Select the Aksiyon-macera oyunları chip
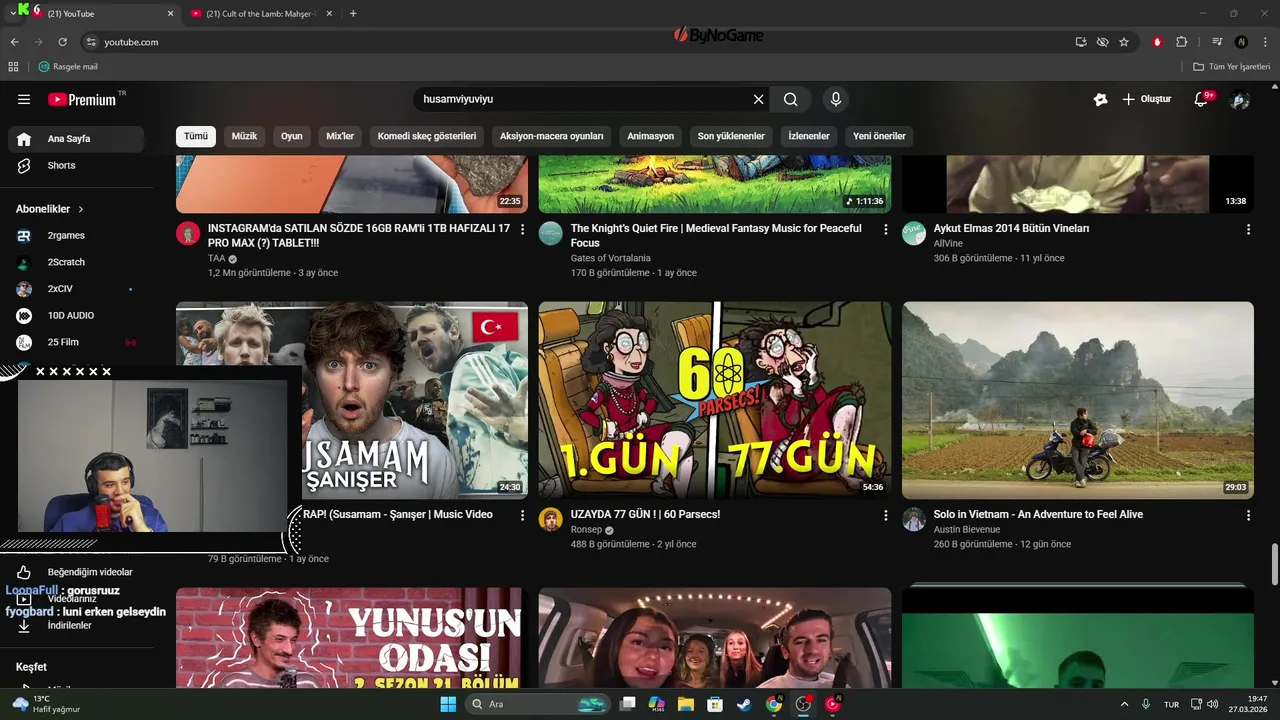Screen dimensions: 1280x720 tap(552, 136)
